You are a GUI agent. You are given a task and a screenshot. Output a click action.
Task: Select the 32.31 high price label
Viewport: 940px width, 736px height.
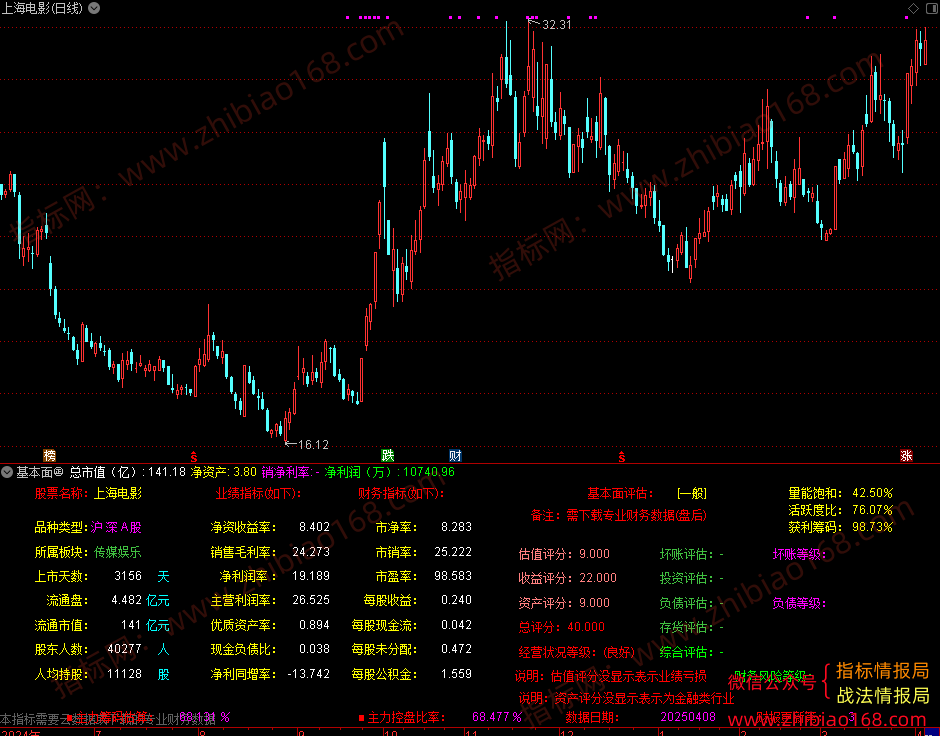tap(557, 25)
